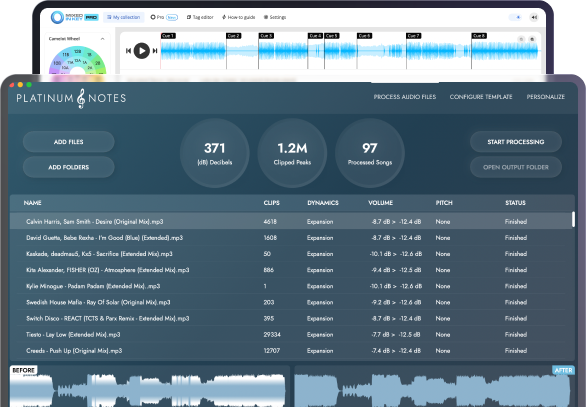Open Settings in Mixed In Key window
The width and height of the screenshot is (586, 407).
coord(275,17)
